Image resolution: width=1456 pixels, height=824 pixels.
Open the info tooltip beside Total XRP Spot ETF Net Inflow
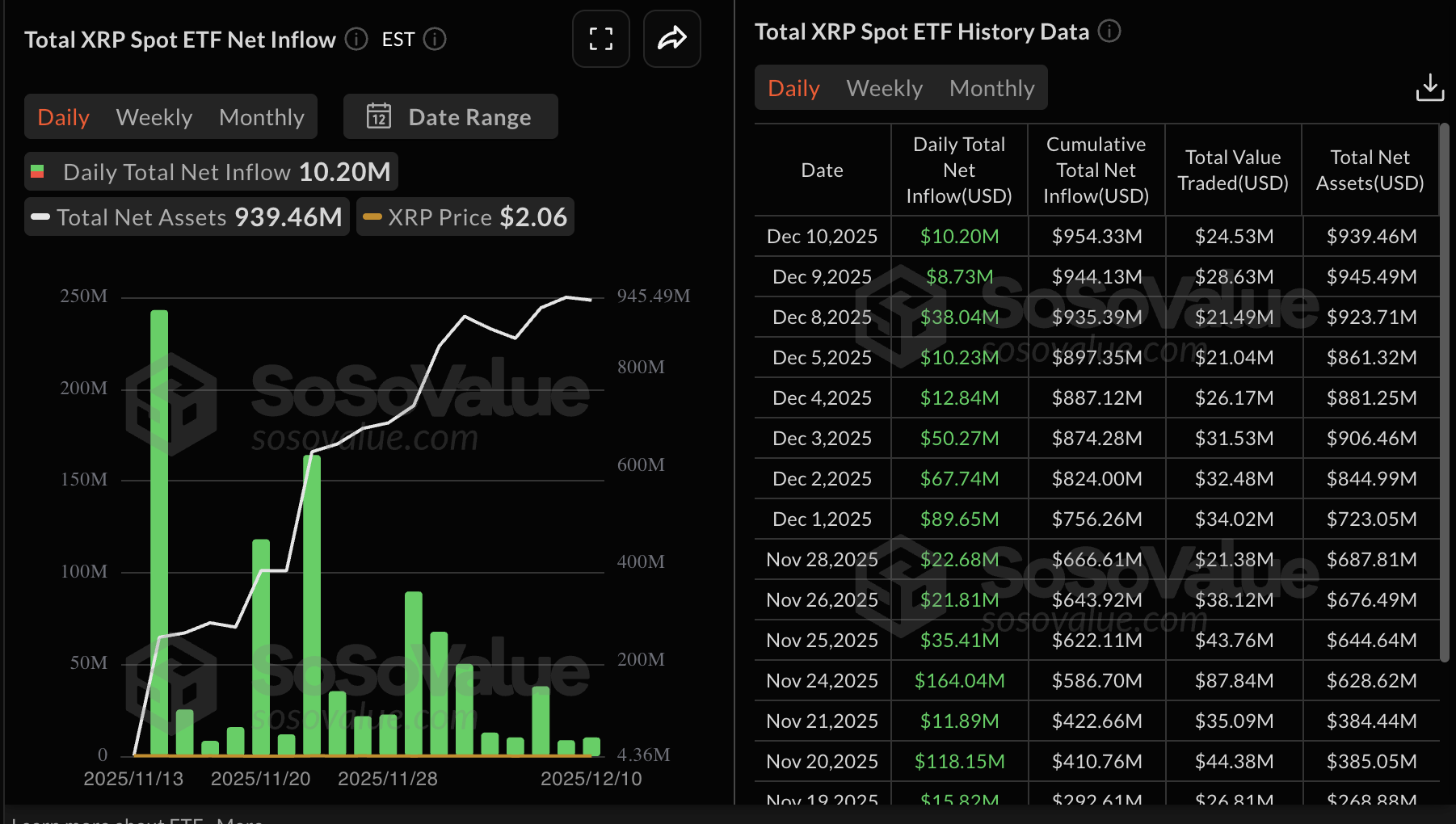tap(355, 39)
